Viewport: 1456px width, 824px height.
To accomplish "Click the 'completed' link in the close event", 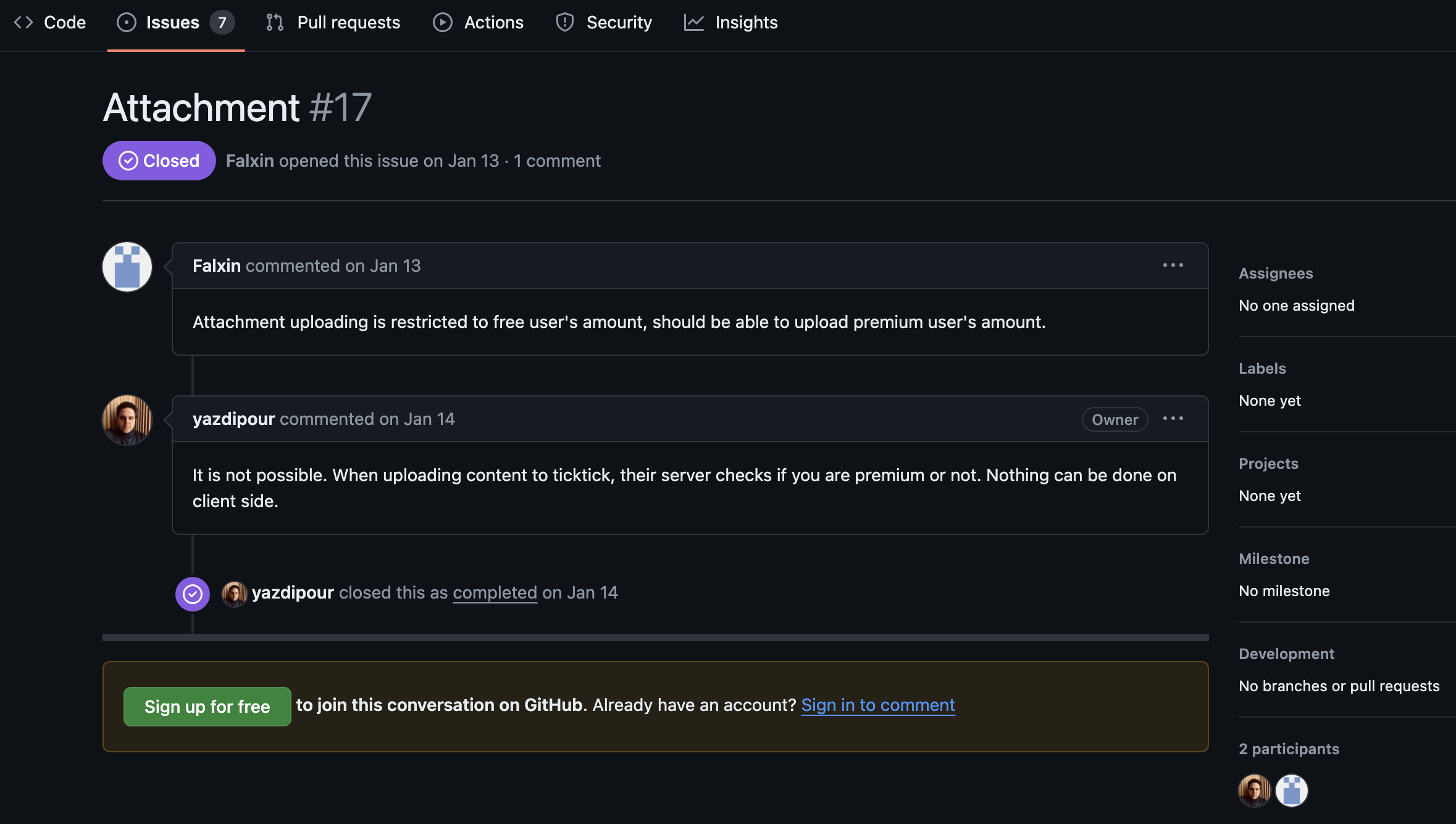I will [495, 593].
